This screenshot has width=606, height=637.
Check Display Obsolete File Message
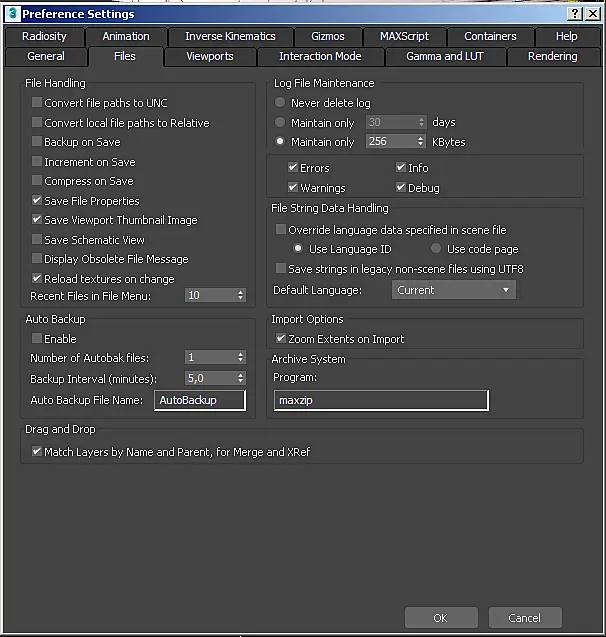[x=37, y=258]
